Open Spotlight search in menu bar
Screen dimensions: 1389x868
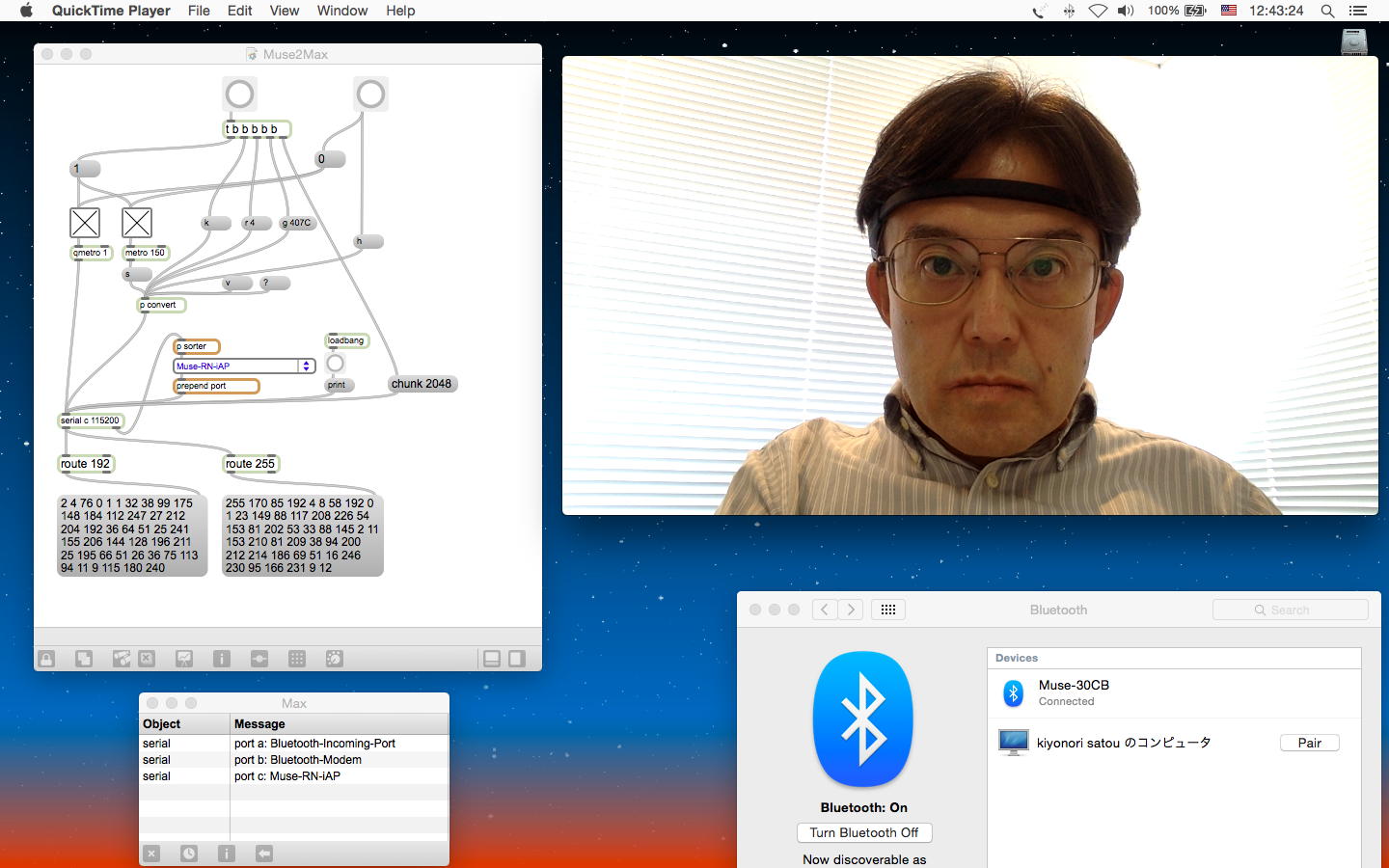coord(1327,11)
